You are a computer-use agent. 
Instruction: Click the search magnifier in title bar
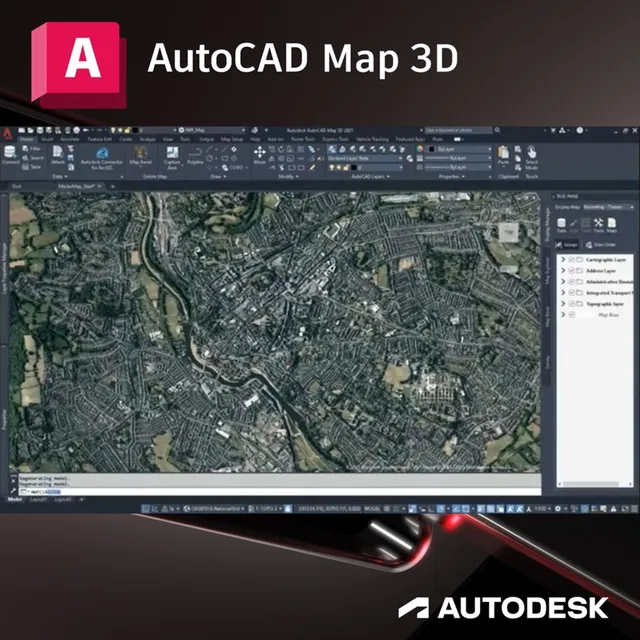pos(498,130)
